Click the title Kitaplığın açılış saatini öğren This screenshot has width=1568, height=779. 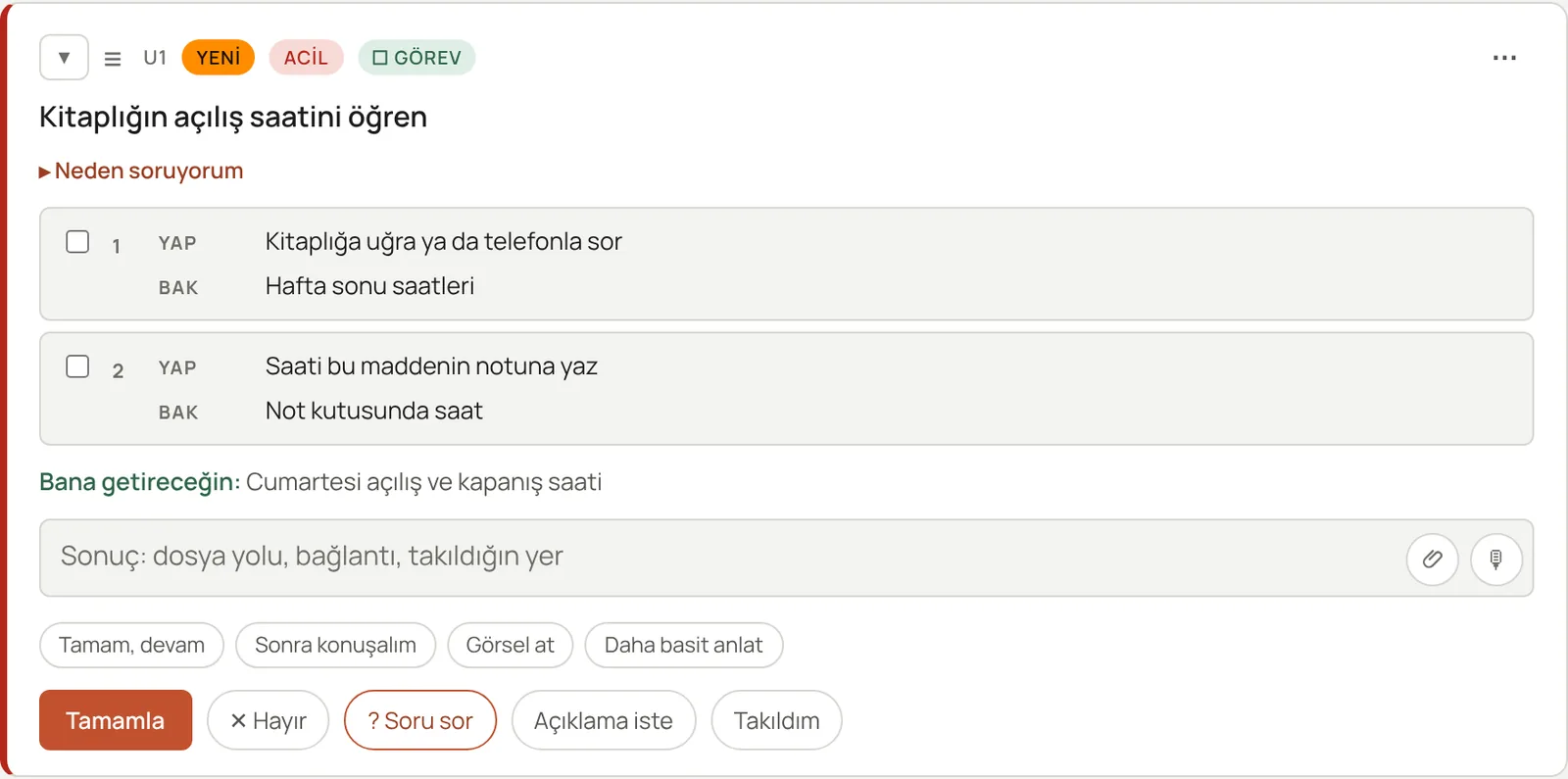coord(233,118)
